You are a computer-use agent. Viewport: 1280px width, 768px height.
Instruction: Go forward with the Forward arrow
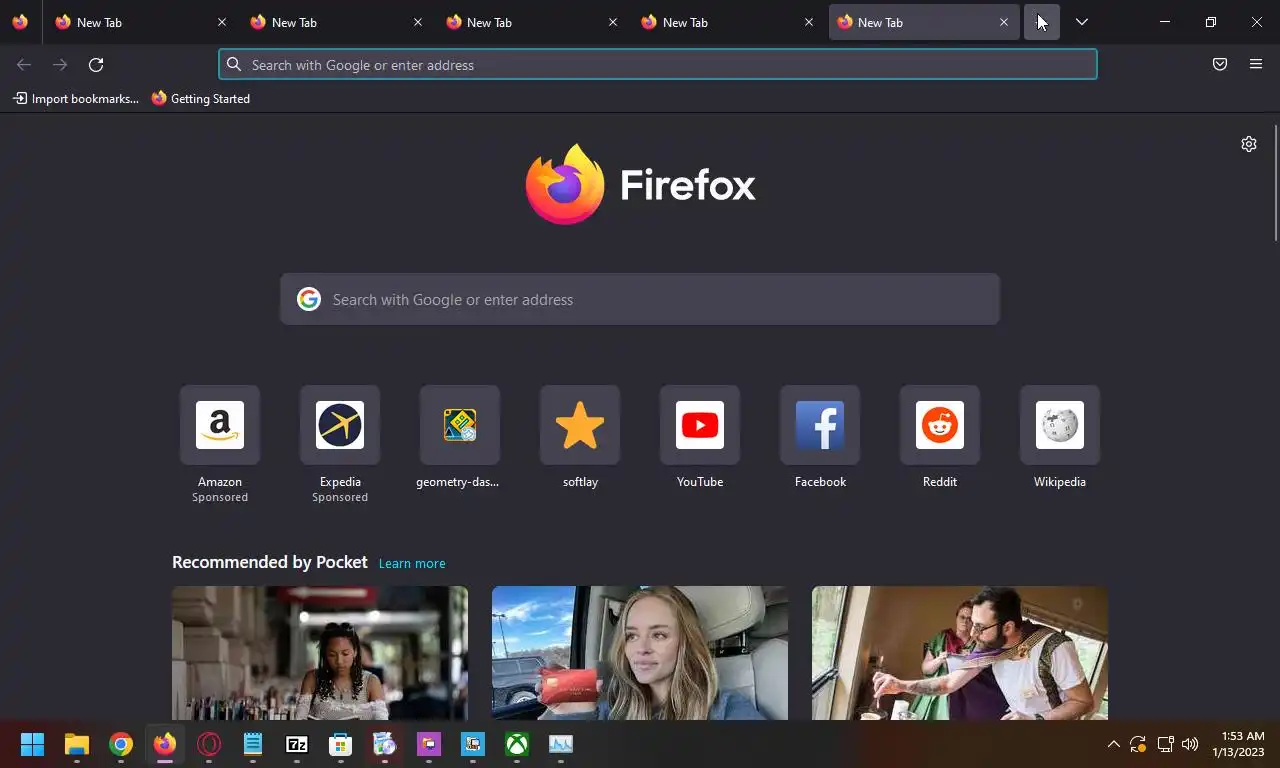60,65
